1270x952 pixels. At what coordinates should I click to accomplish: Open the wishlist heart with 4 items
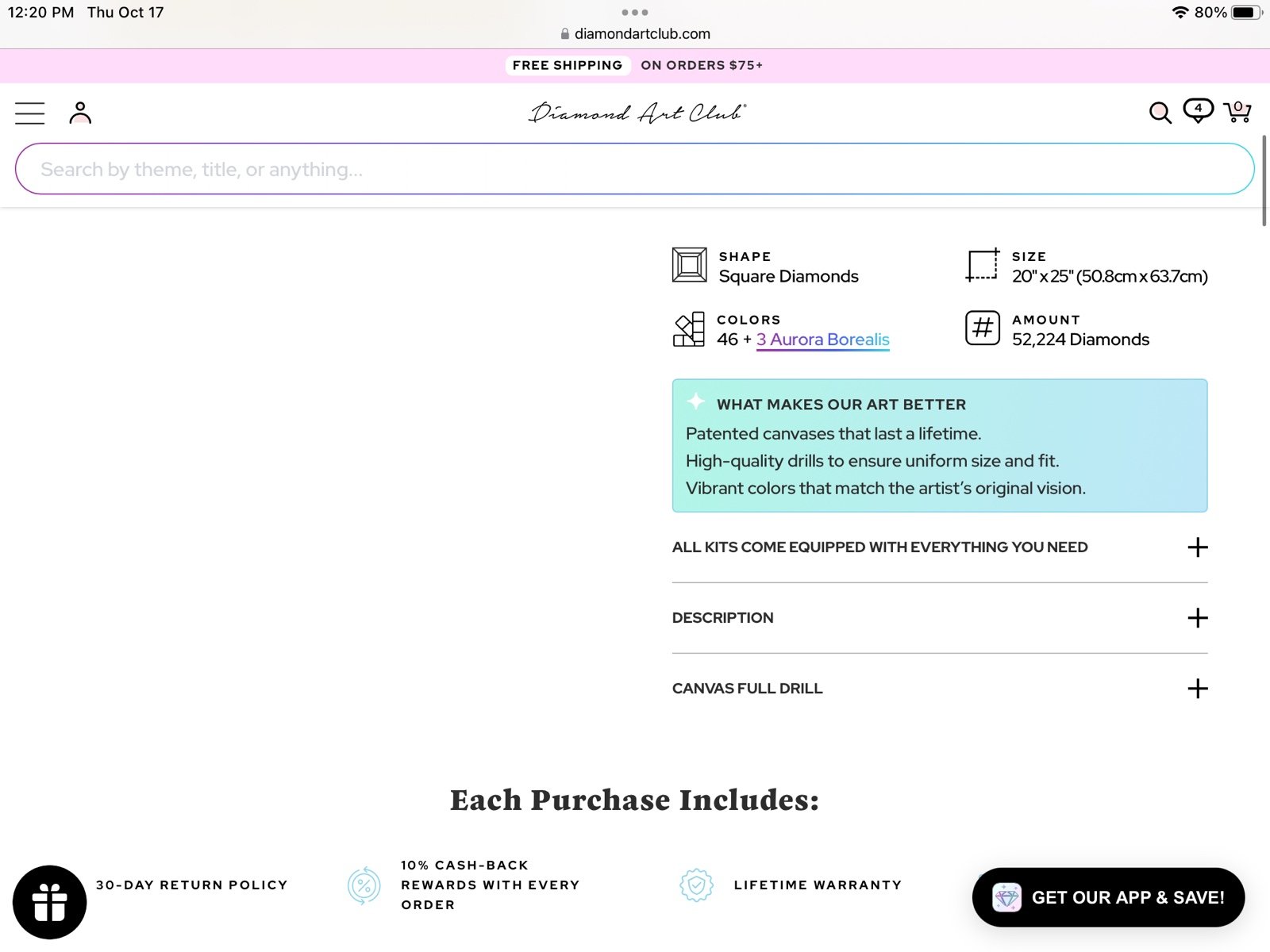pos(1198,110)
